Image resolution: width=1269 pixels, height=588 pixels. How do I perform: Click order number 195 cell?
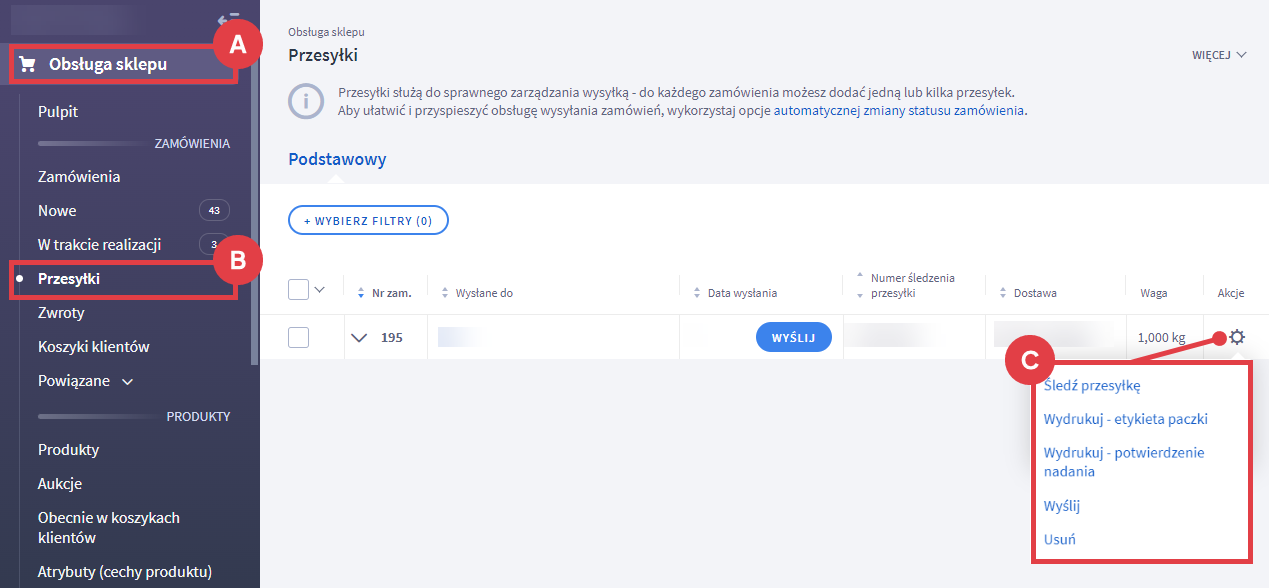tap(392, 338)
